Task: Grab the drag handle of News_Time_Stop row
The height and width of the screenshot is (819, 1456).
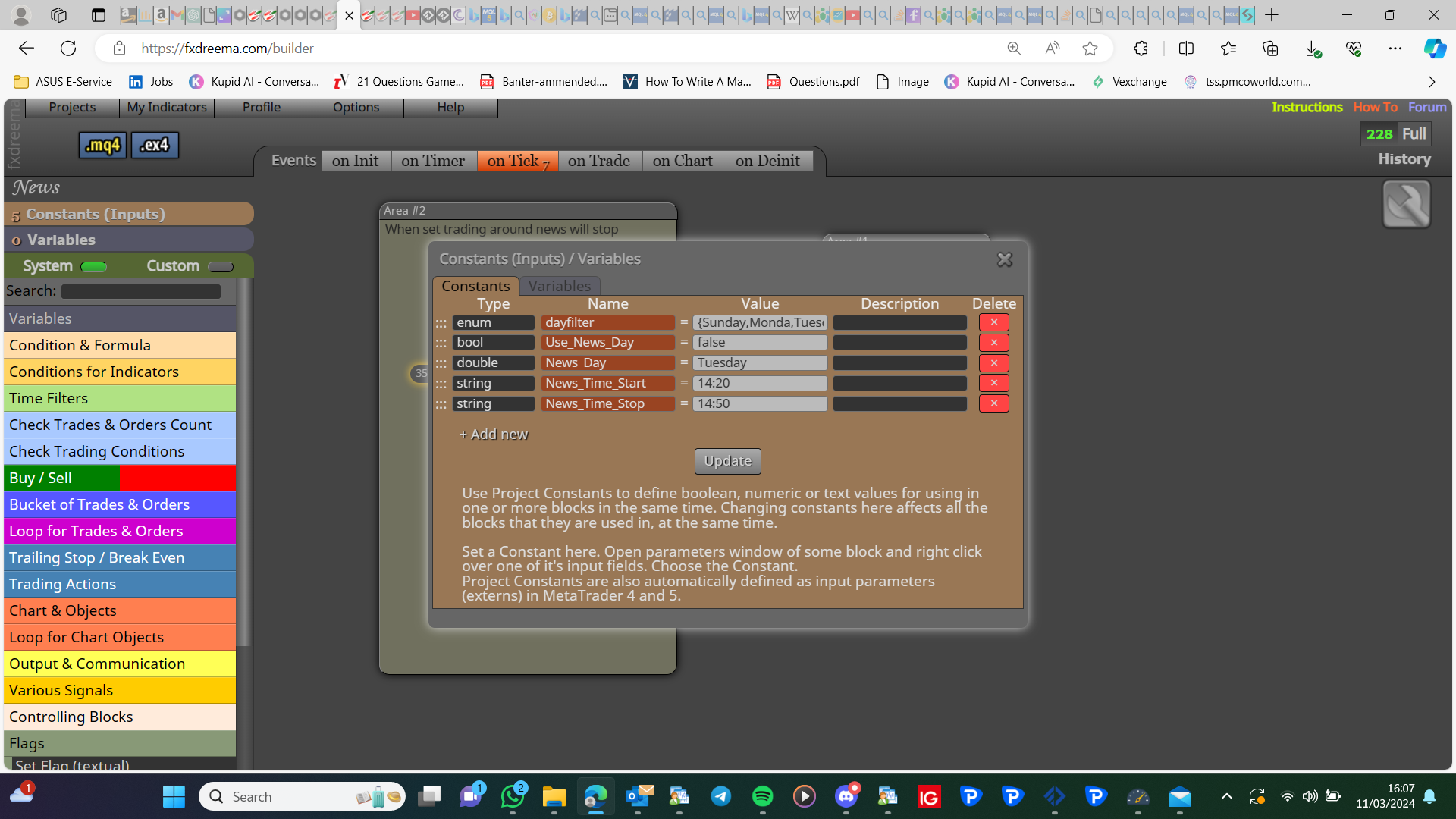Action: (x=441, y=404)
